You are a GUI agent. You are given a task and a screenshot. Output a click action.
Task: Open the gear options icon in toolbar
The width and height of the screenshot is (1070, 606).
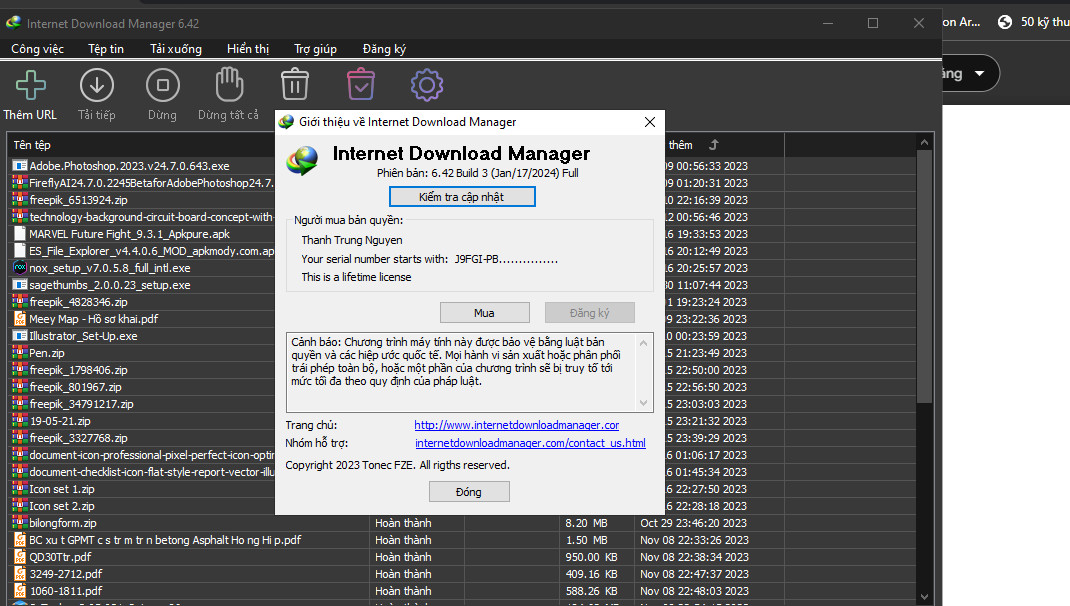[x=427, y=85]
